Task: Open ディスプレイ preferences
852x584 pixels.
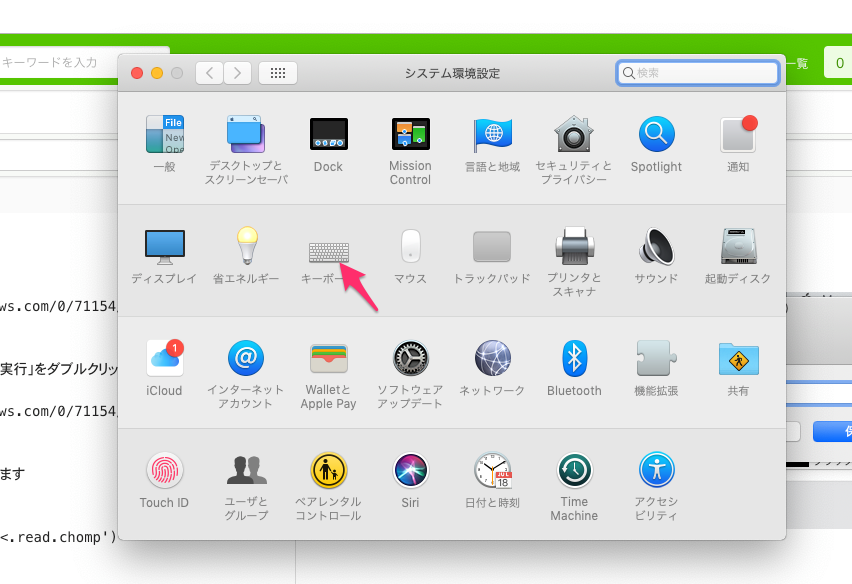Action: (165, 247)
